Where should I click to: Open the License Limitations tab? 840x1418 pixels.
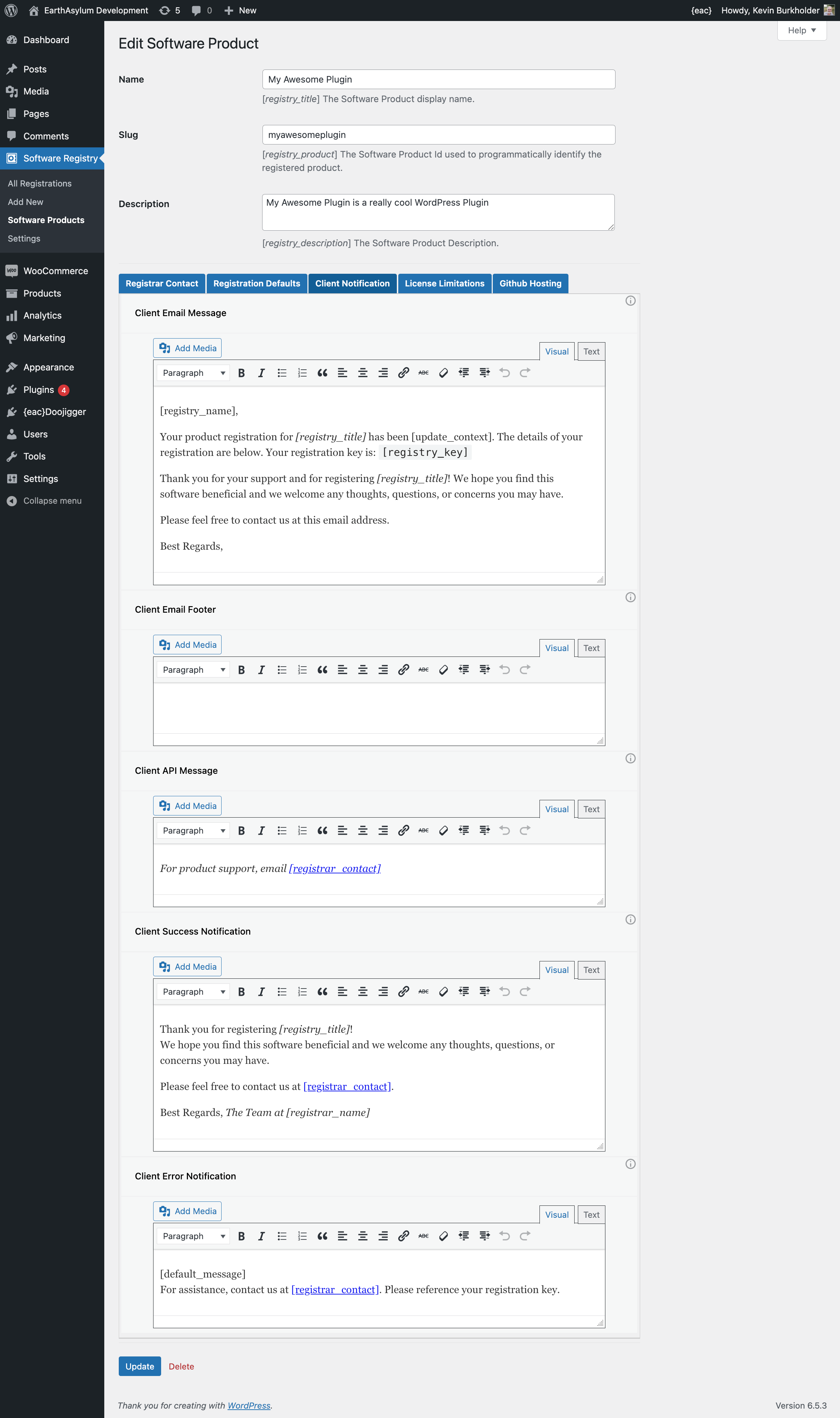click(444, 284)
